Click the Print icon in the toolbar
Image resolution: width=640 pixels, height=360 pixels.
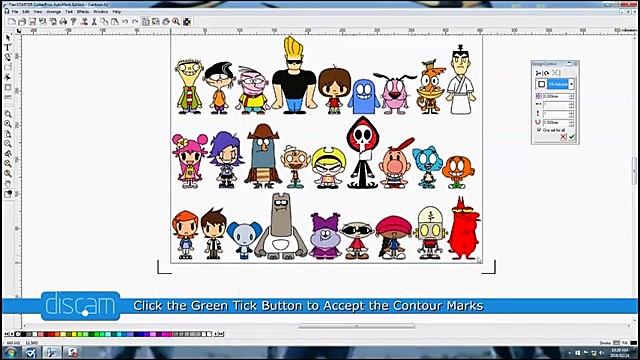pos(63,22)
